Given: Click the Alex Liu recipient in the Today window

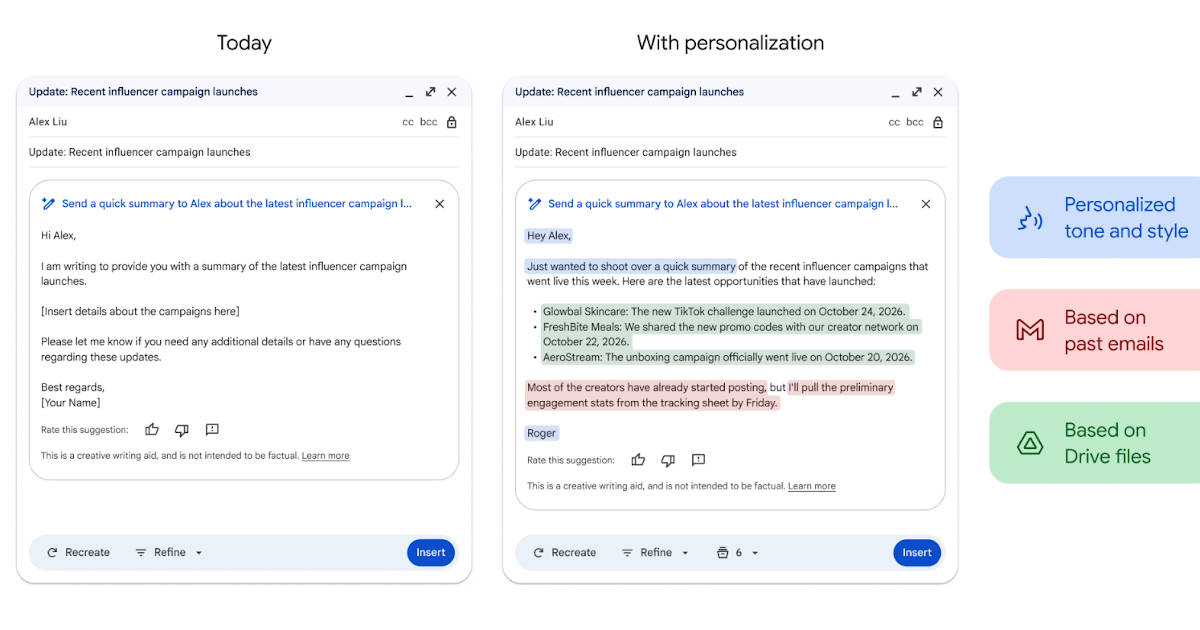Looking at the screenshot, I should tap(48, 122).
